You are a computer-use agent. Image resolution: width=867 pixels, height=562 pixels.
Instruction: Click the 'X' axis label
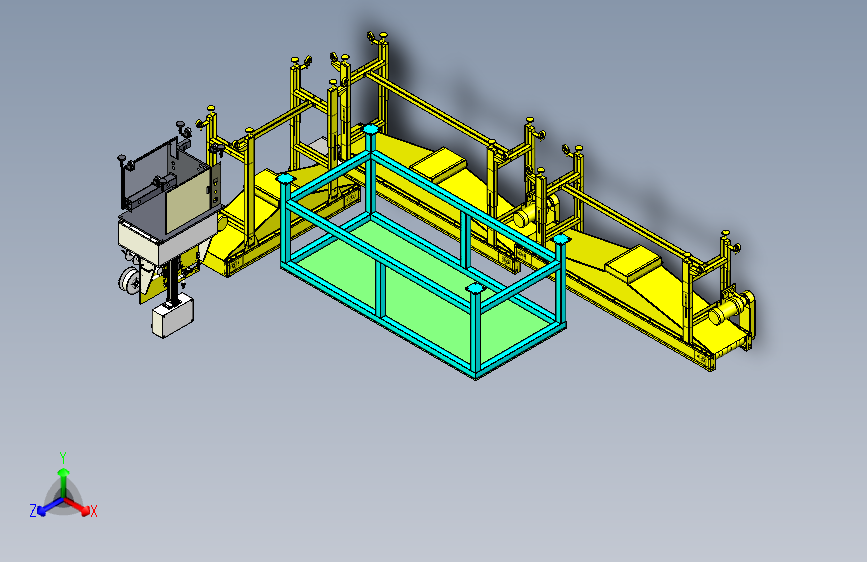coord(93,512)
